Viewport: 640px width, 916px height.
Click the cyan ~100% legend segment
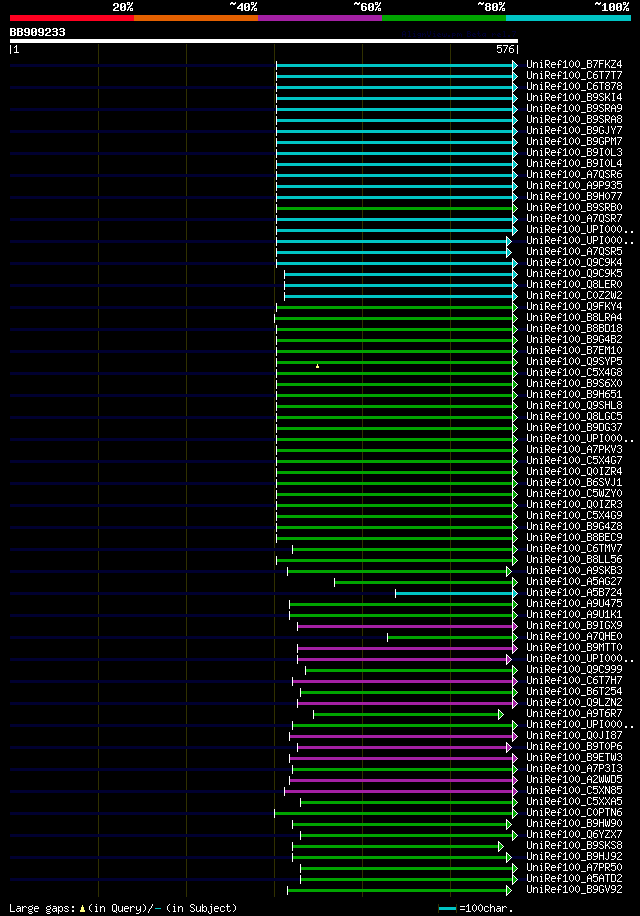(x=568, y=18)
